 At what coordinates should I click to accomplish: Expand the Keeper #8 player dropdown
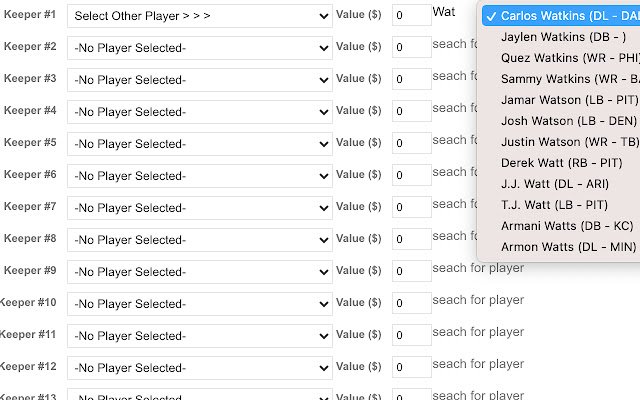click(x=199, y=240)
